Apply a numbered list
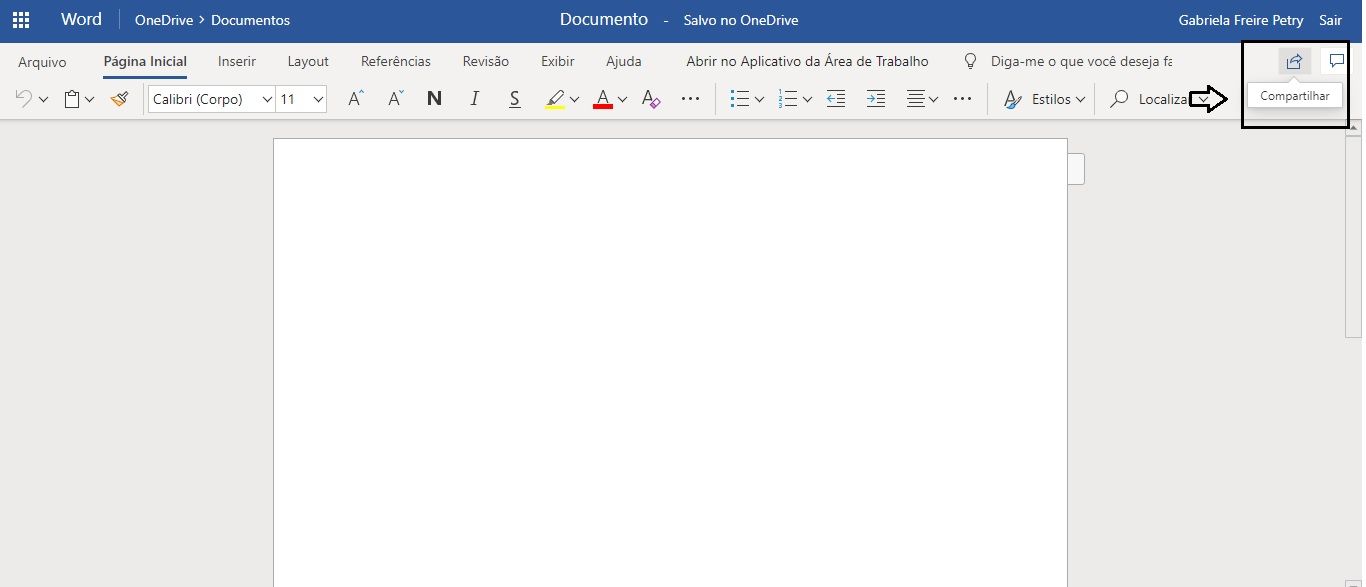Viewport: 1366px width, 587px height. pos(788,99)
